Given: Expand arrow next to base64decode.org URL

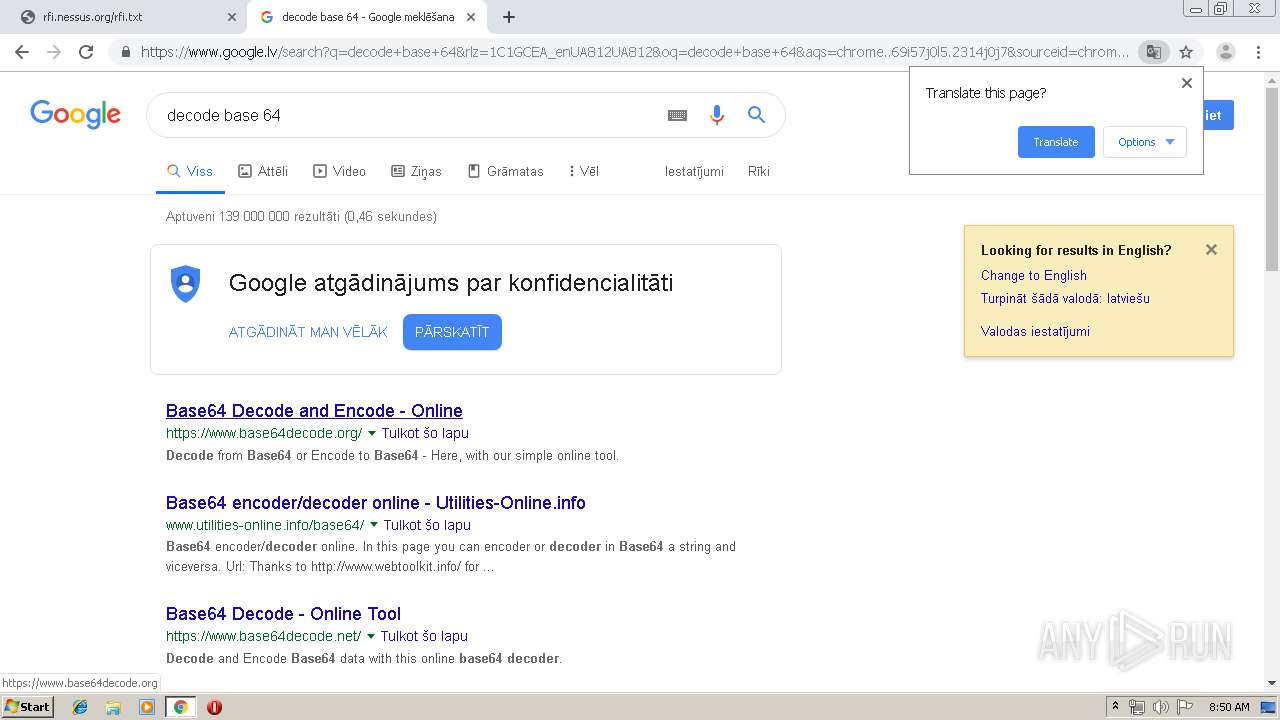Looking at the screenshot, I should pos(372,433).
